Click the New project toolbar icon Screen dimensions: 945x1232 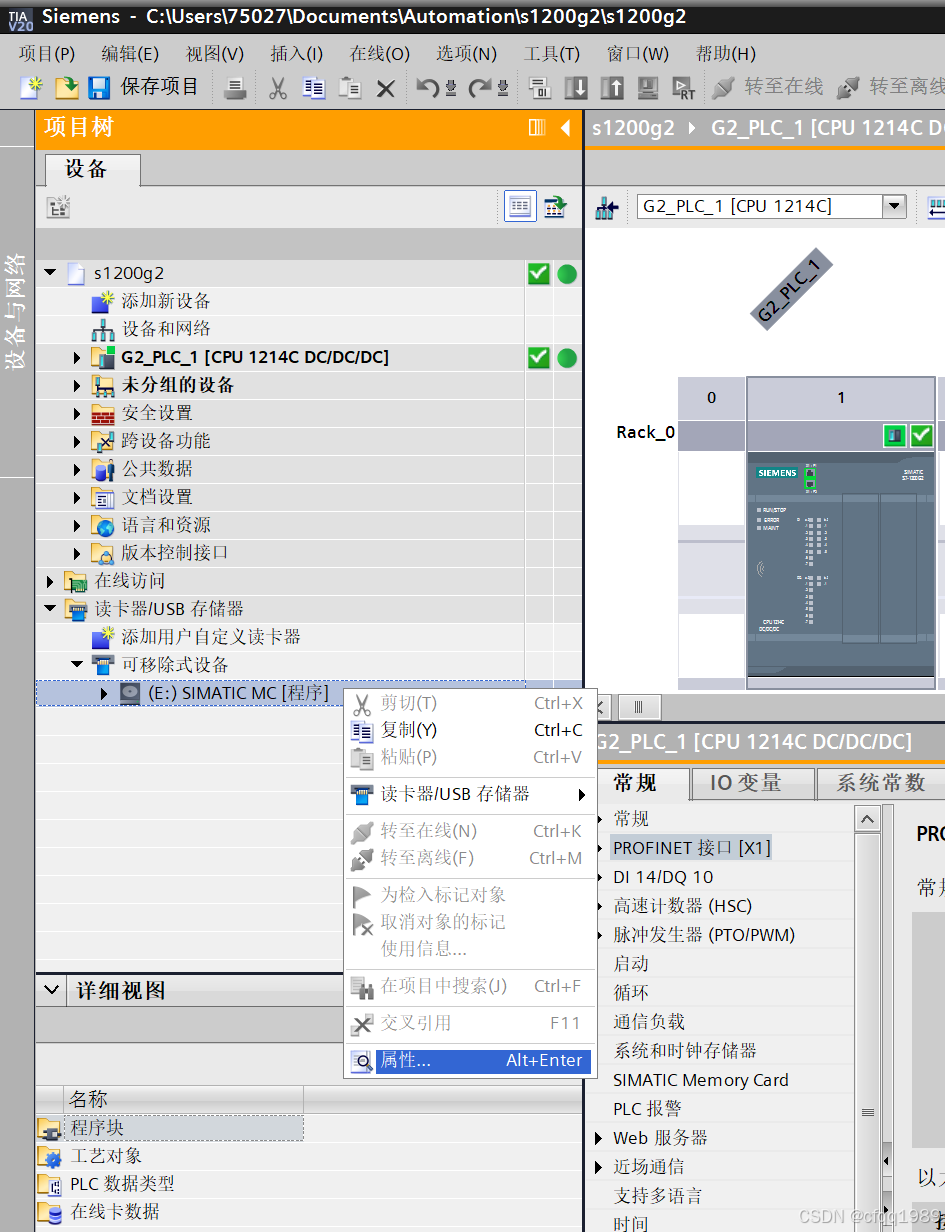tap(32, 88)
